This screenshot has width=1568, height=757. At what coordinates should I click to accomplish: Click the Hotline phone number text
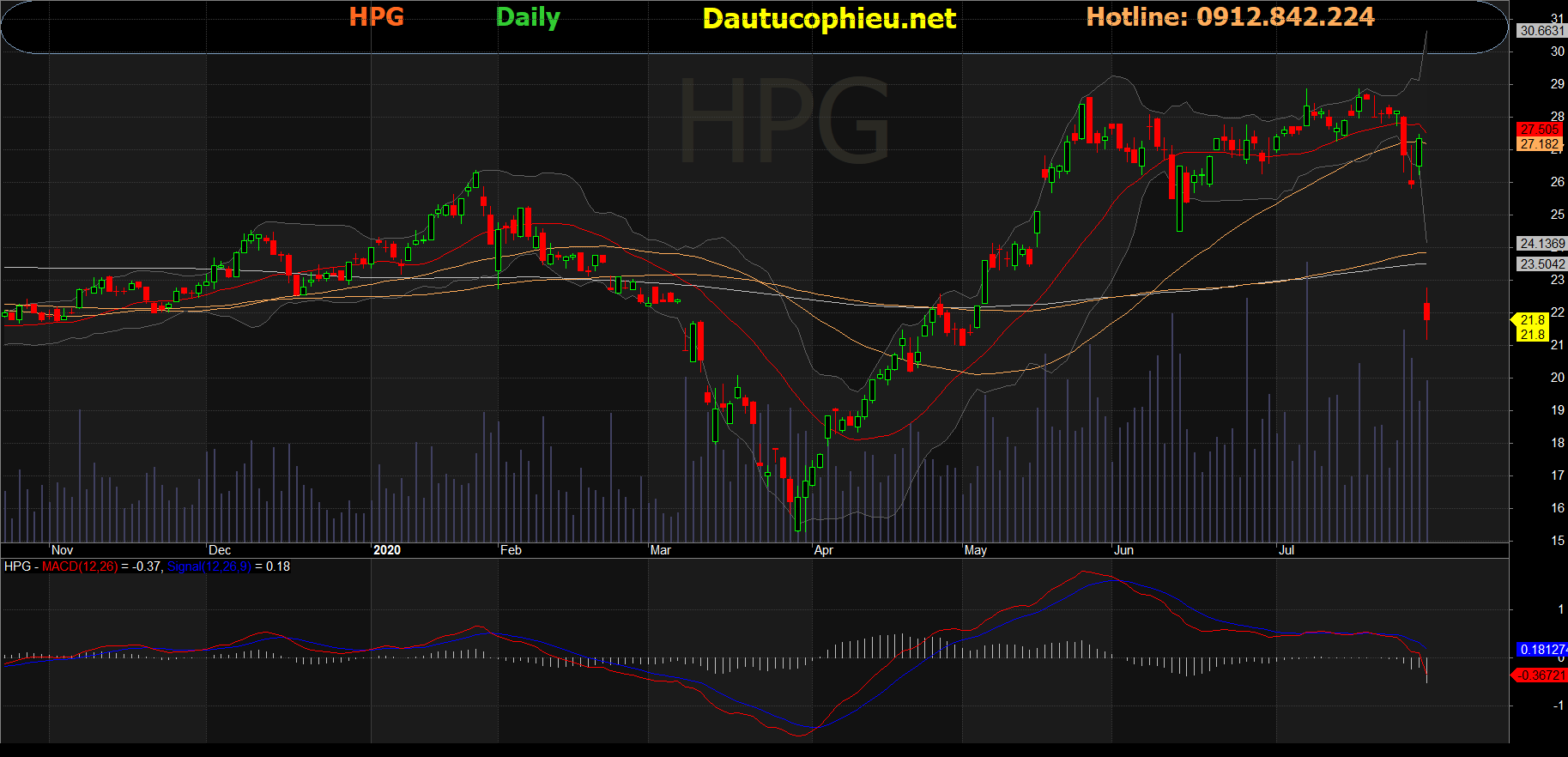click(1230, 17)
